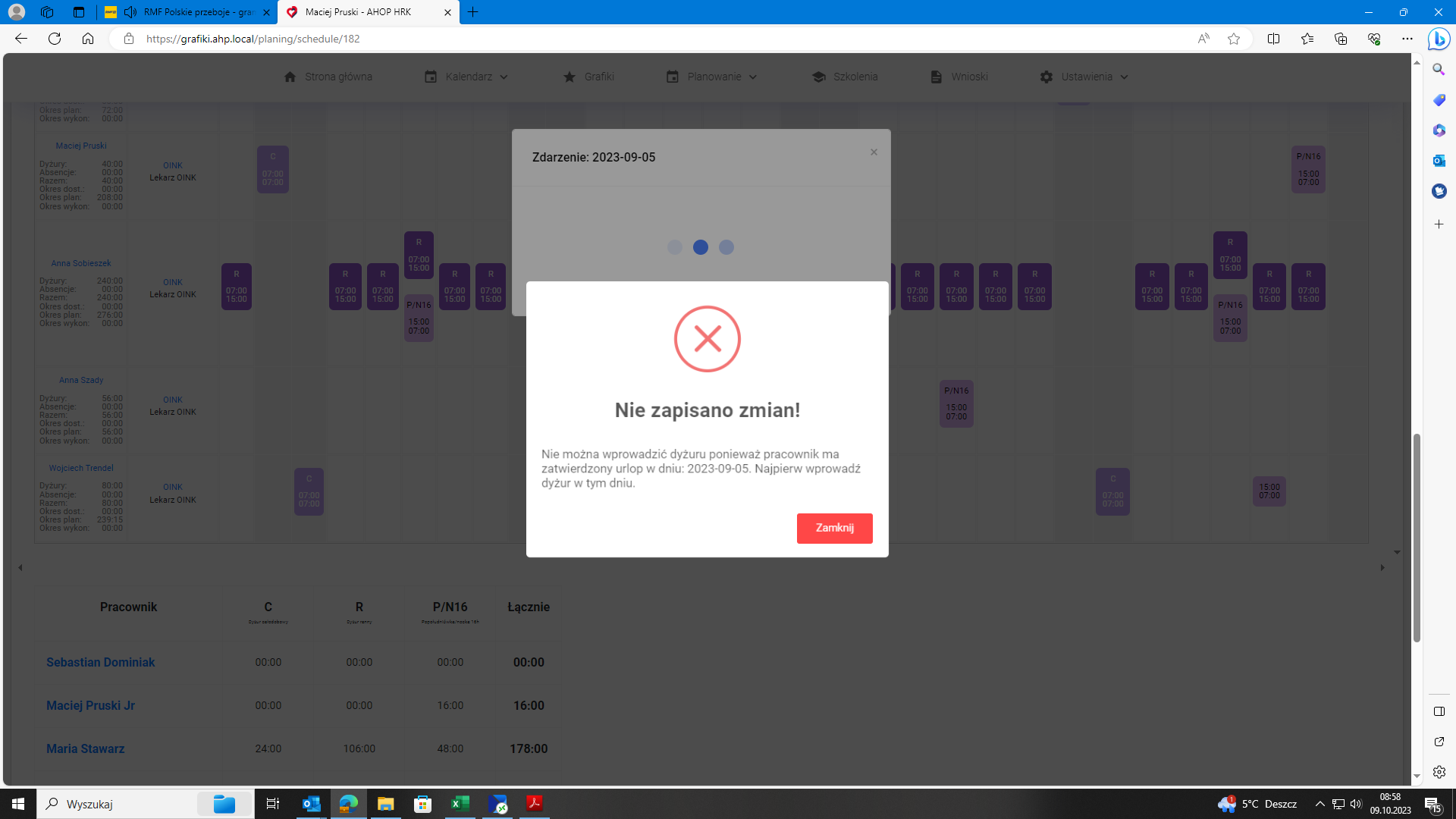Click the Strona główna home icon

tap(290, 77)
